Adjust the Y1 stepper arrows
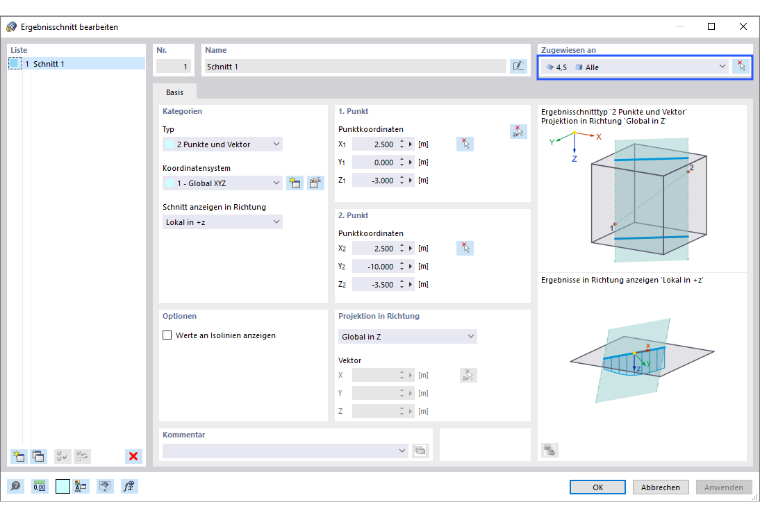This screenshot has height=517, width=760. click(402, 162)
